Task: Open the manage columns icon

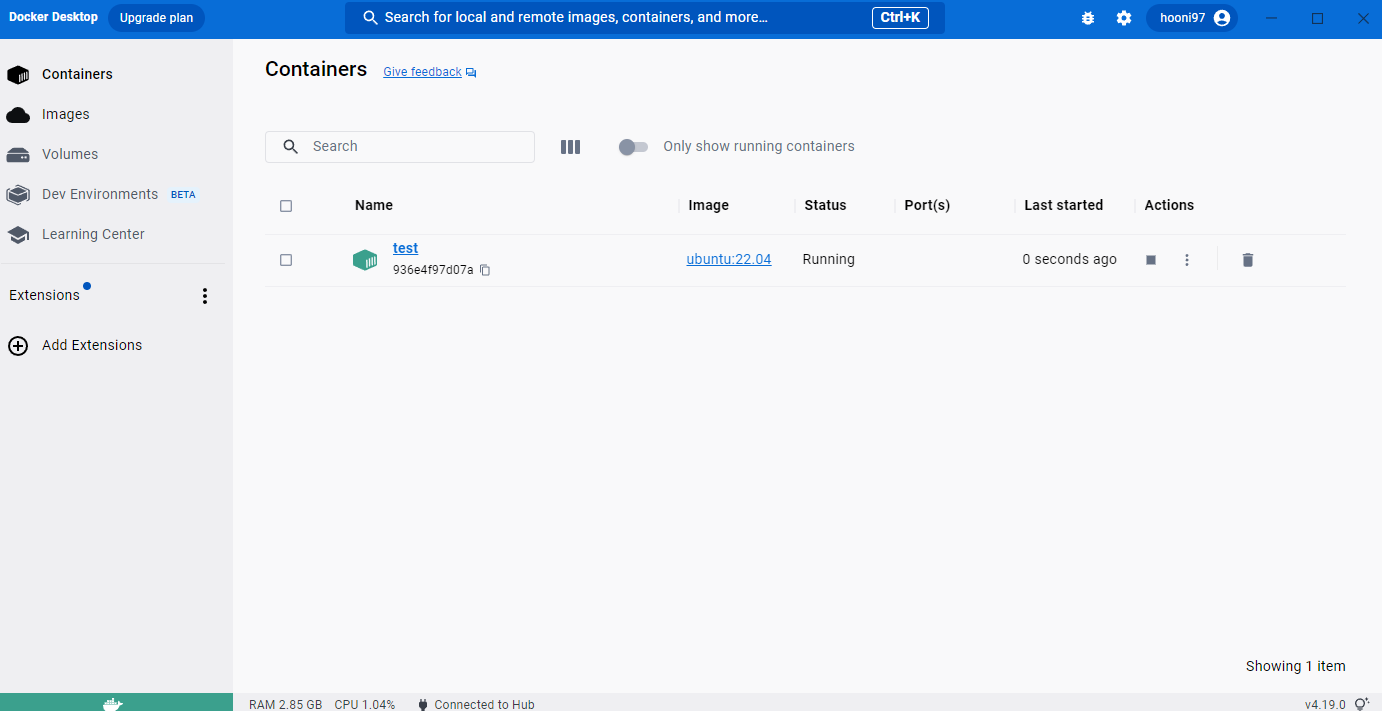Action: (570, 147)
